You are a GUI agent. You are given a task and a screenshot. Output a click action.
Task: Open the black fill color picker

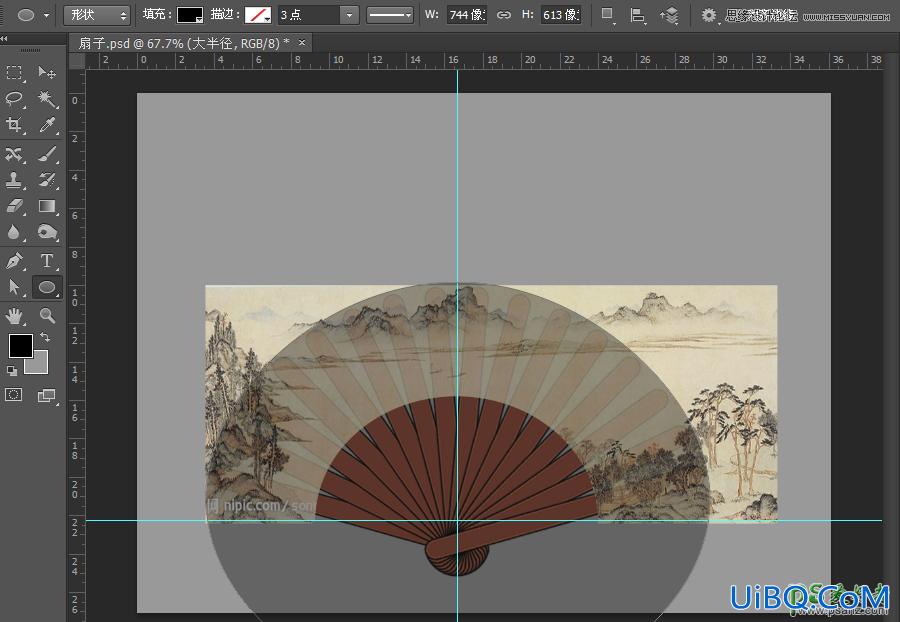click(x=190, y=15)
